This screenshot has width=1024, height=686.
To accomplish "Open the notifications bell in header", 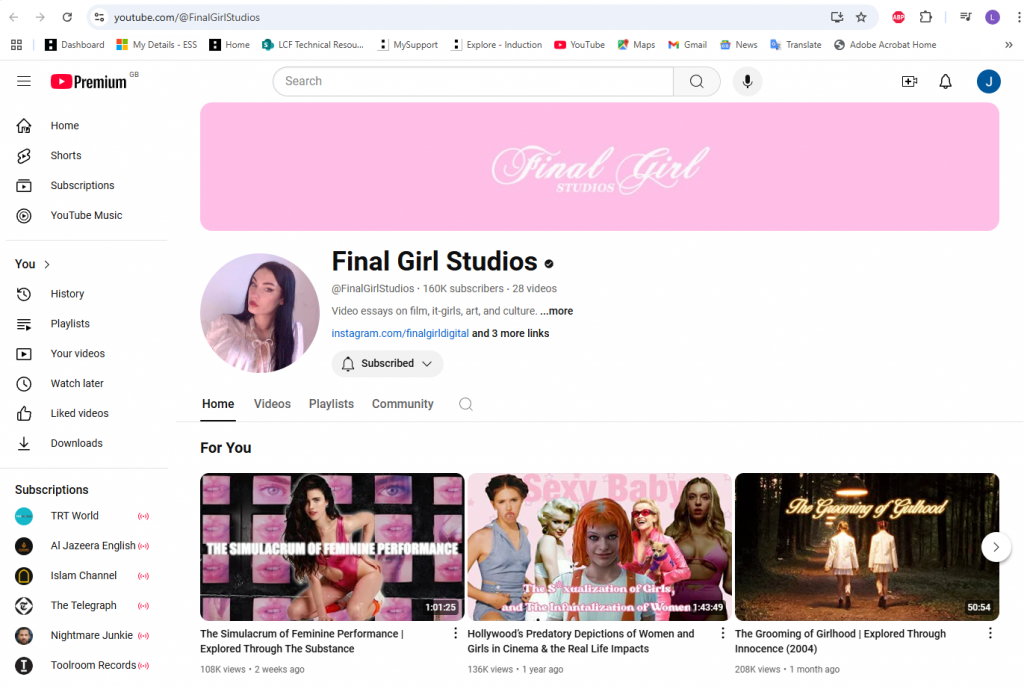I will 945,82.
